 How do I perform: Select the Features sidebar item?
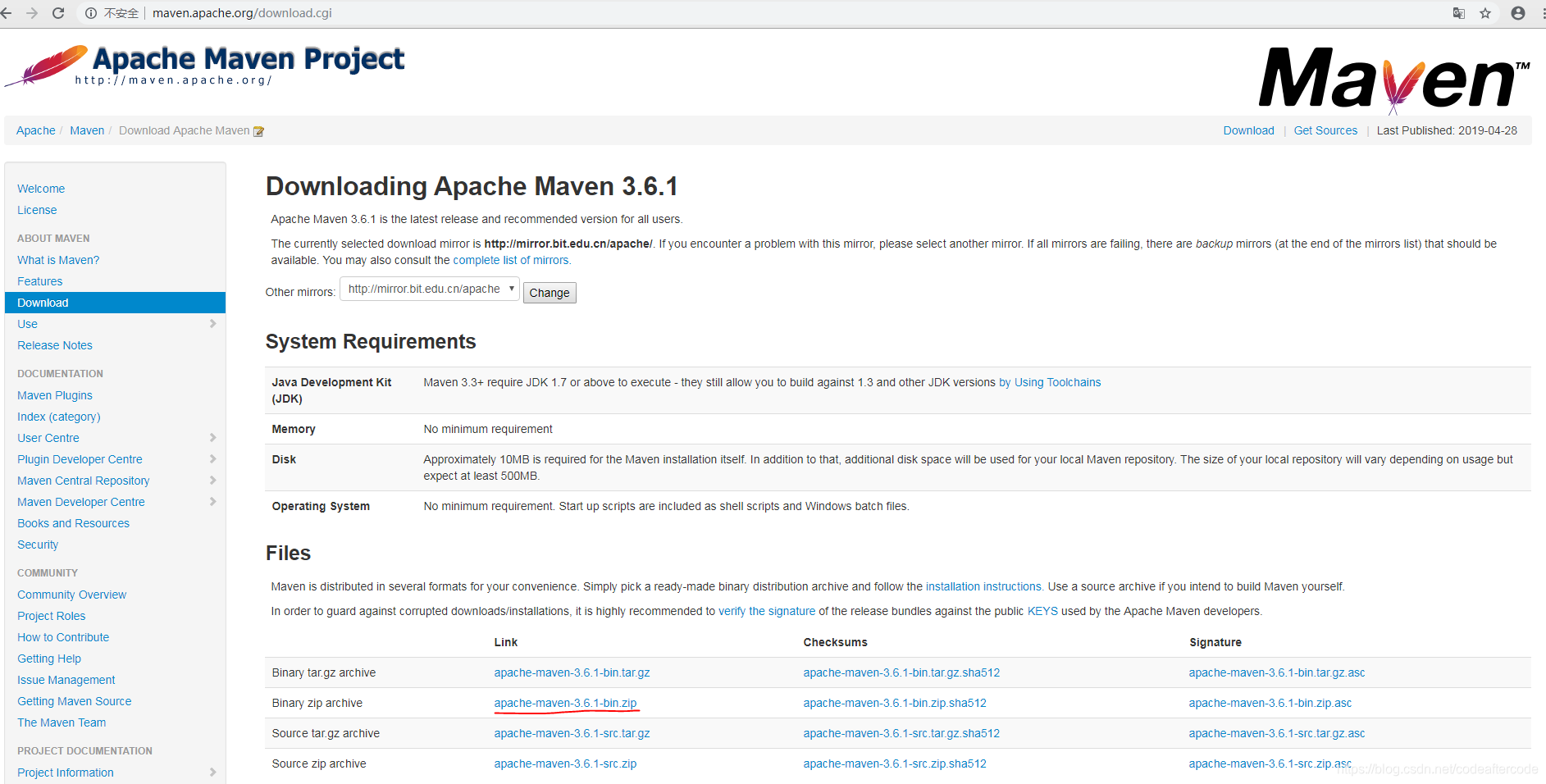pyautogui.click(x=40, y=281)
